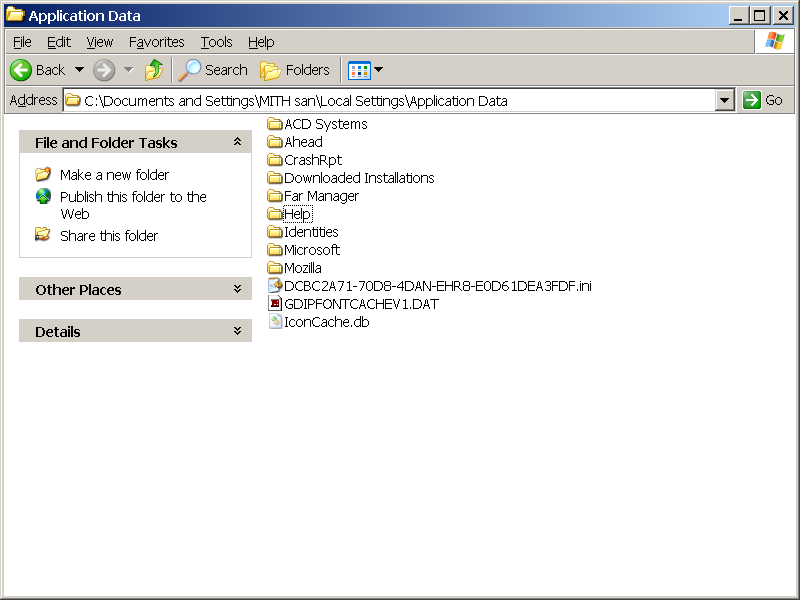Image resolution: width=800 pixels, height=600 pixels.
Task: Expand the Other Places panel
Action: click(237, 289)
